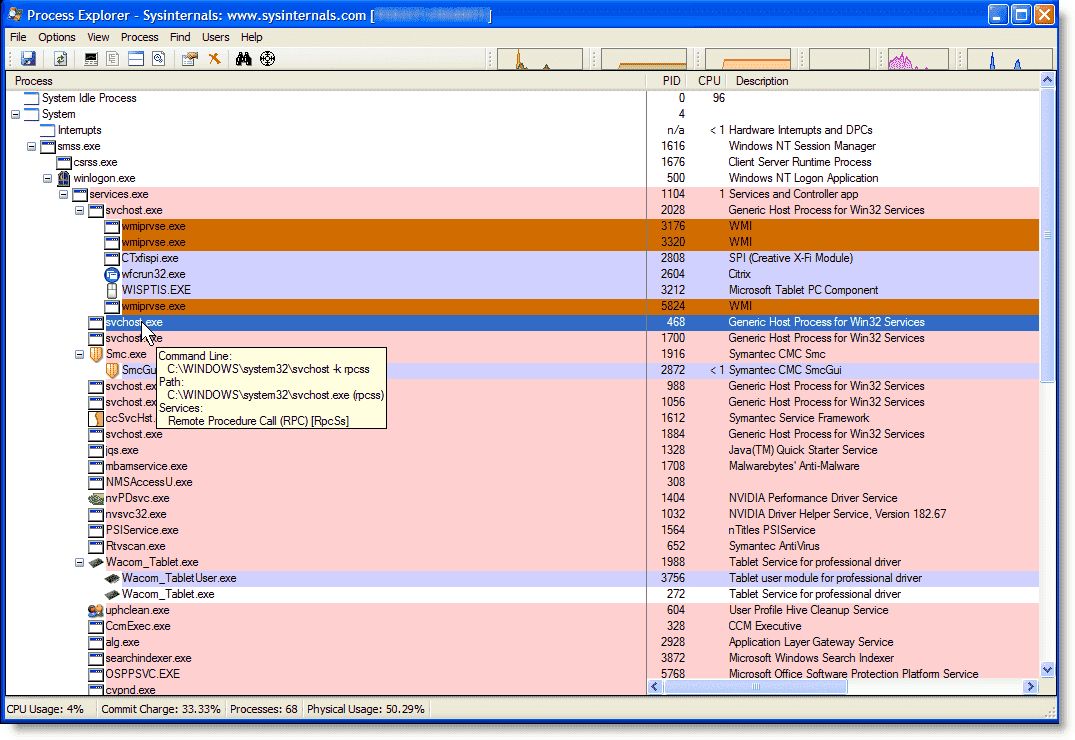Open the Users menu
Image resolution: width=1075 pixels, height=740 pixels.
tap(215, 37)
